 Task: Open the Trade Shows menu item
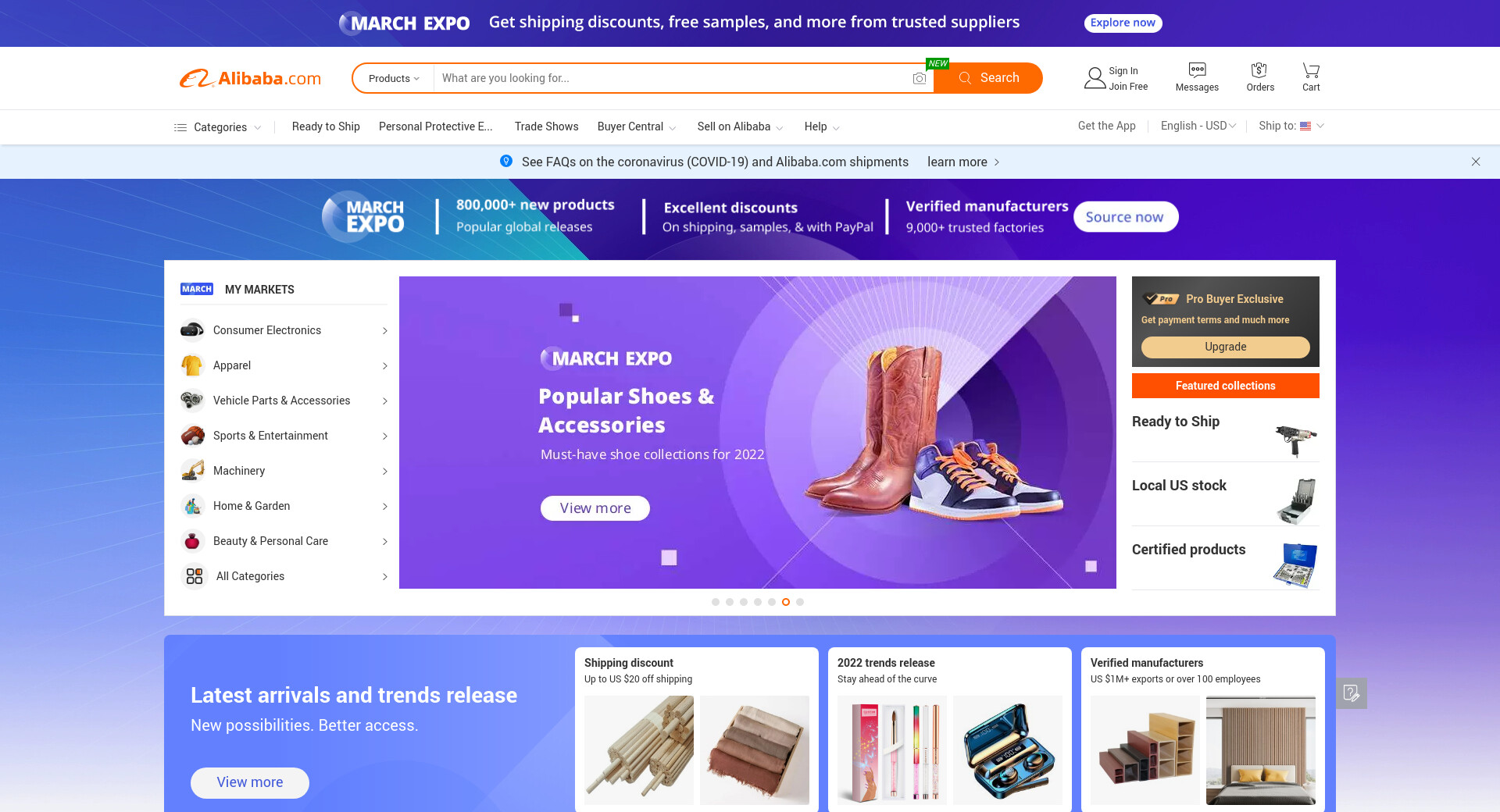pyautogui.click(x=547, y=126)
